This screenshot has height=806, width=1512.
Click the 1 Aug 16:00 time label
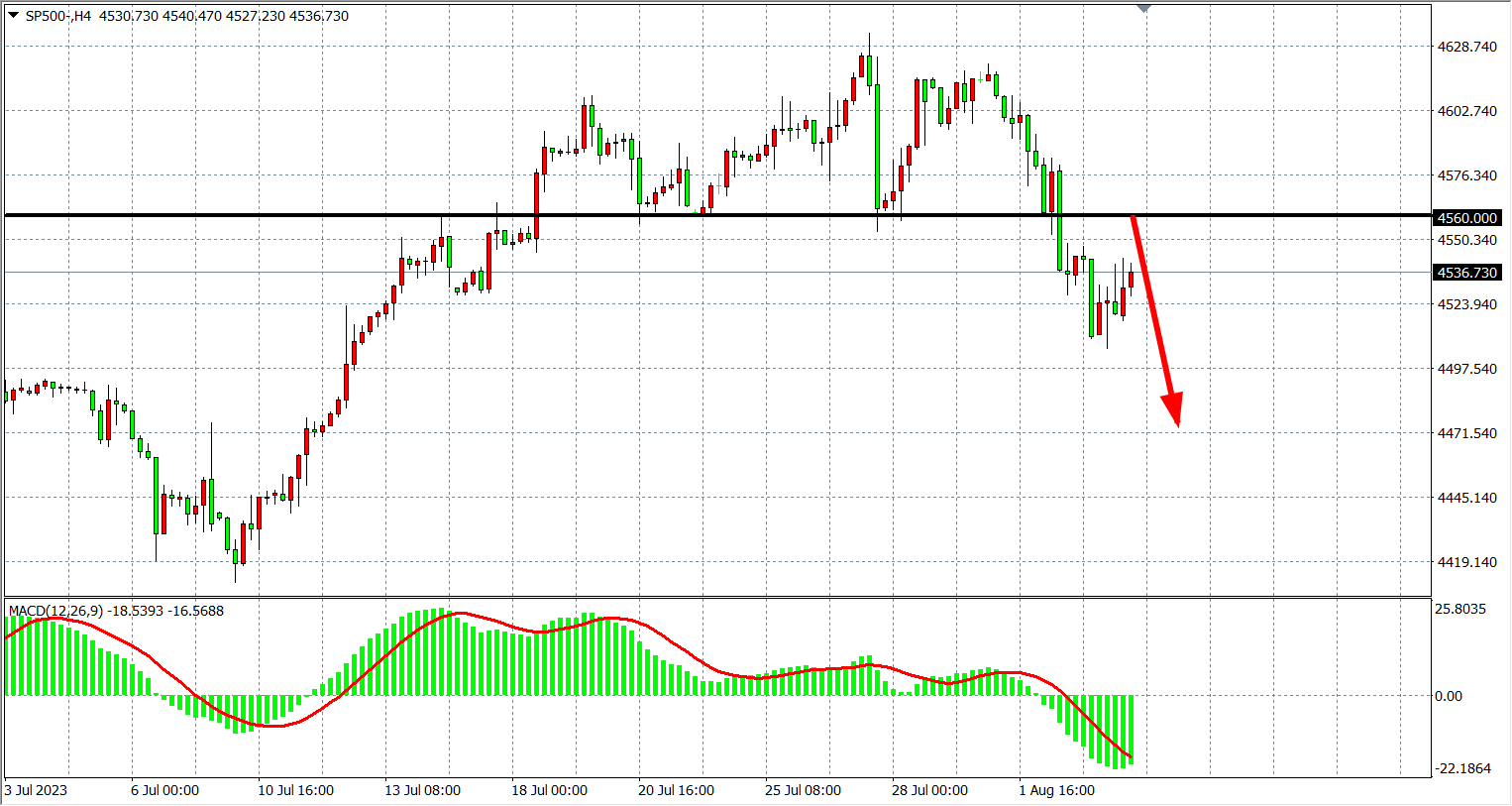pos(1057,790)
